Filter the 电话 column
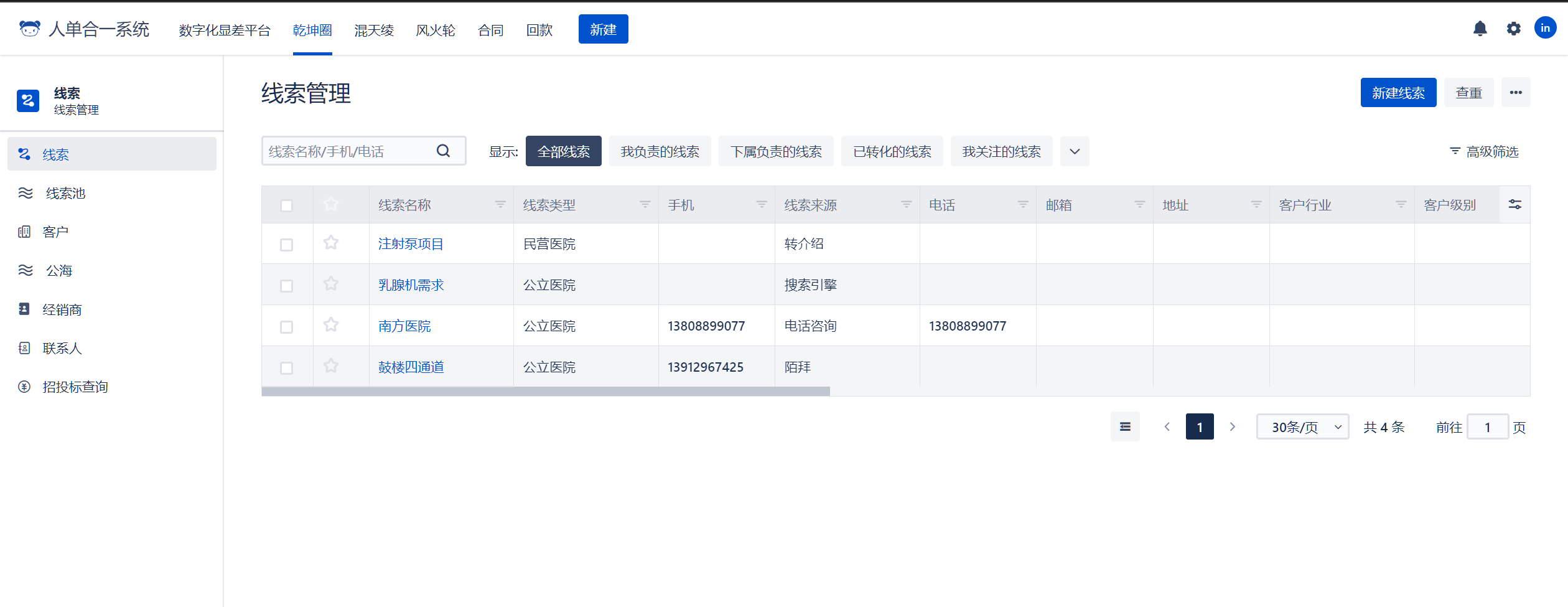The height and width of the screenshot is (607, 1568). point(1023,204)
